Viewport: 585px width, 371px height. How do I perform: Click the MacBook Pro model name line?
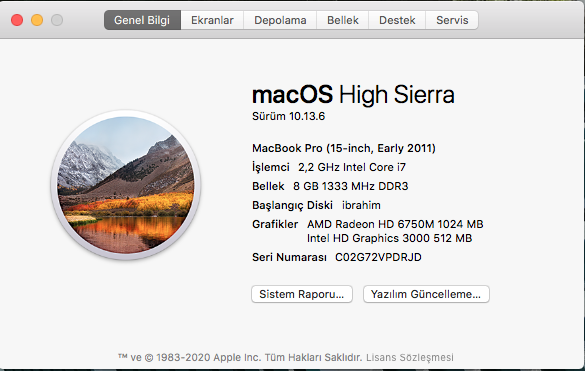pyautogui.click(x=344, y=149)
